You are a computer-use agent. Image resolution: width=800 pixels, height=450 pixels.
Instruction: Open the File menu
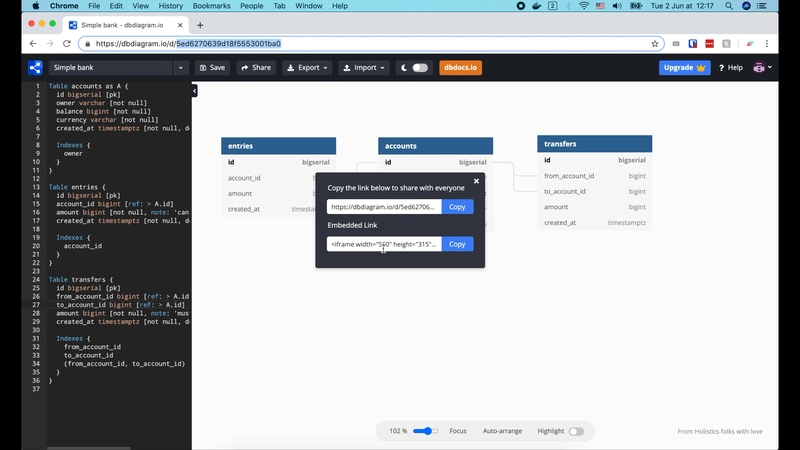tap(94, 6)
